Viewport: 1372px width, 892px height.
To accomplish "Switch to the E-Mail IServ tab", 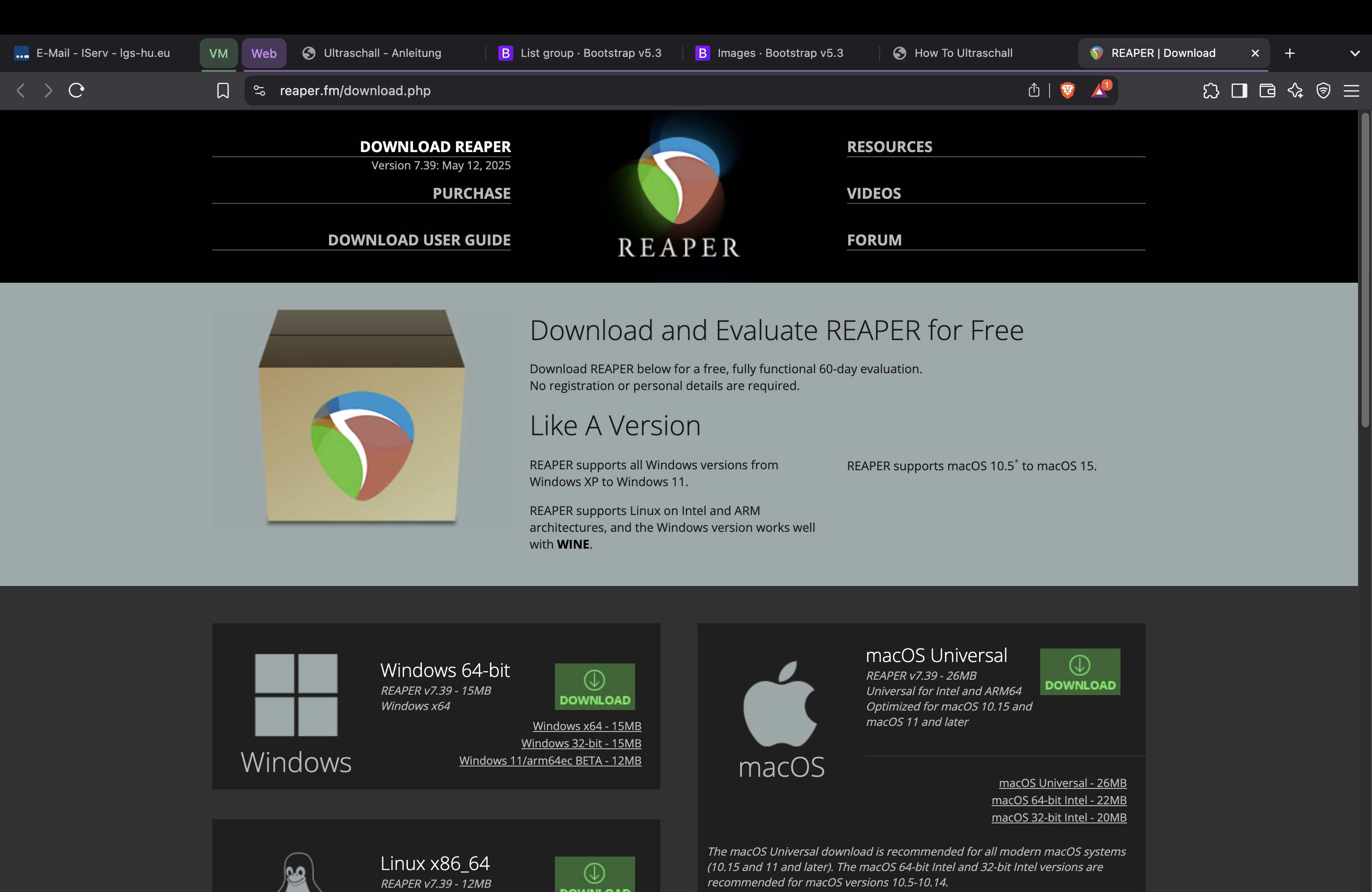I will click(92, 53).
